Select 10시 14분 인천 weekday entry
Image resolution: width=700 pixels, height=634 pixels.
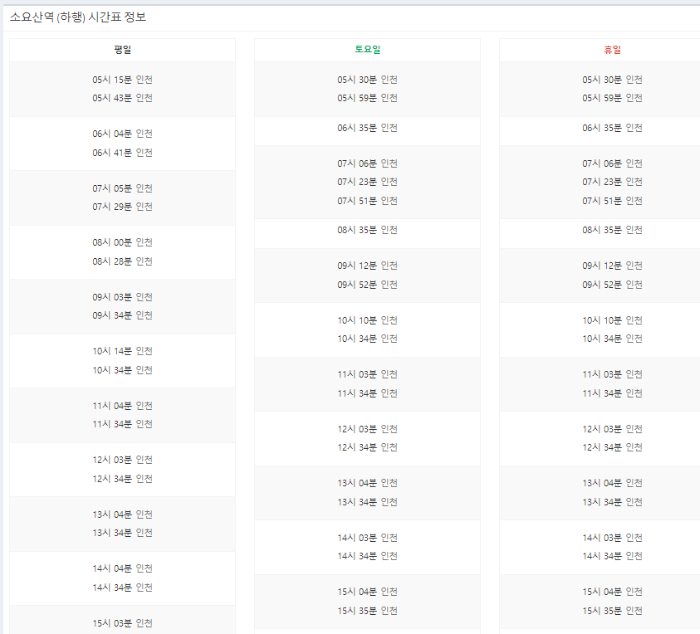(122, 351)
